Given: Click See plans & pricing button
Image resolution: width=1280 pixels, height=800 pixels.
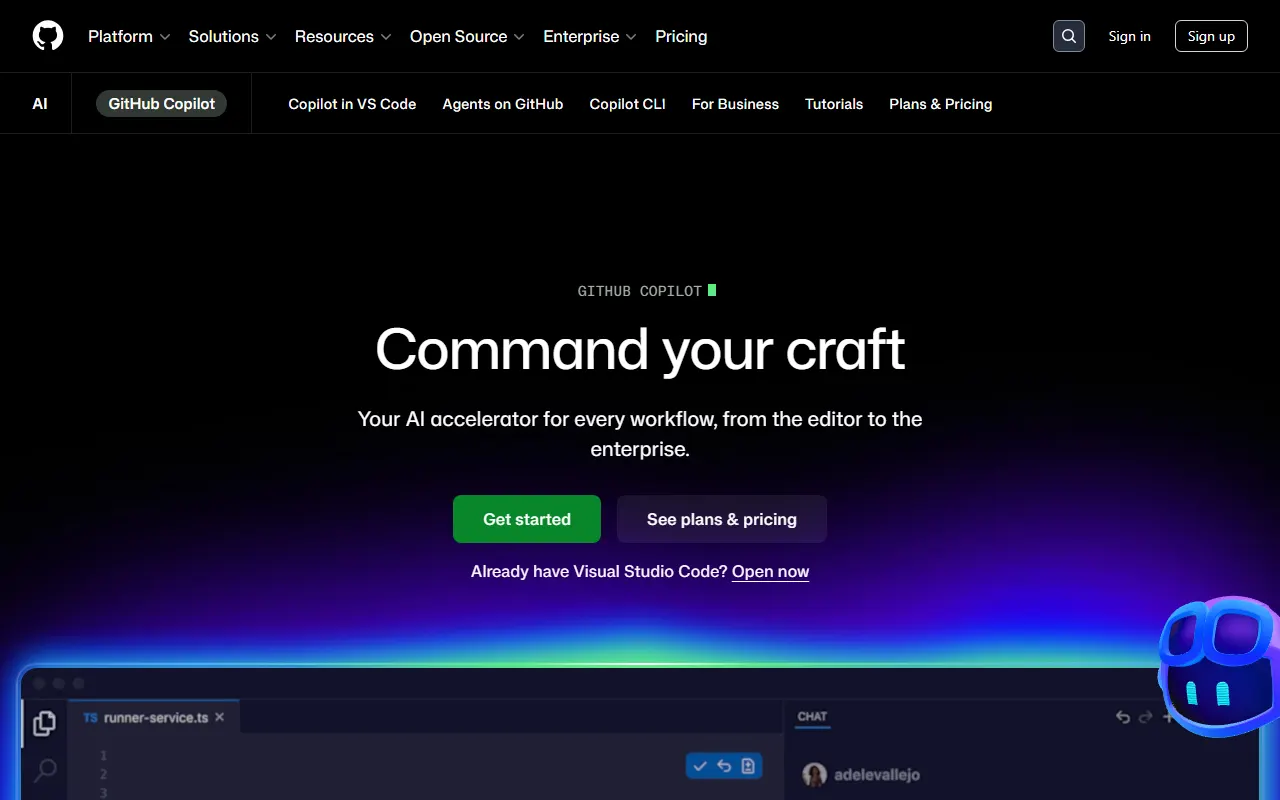Looking at the screenshot, I should point(722,519).
